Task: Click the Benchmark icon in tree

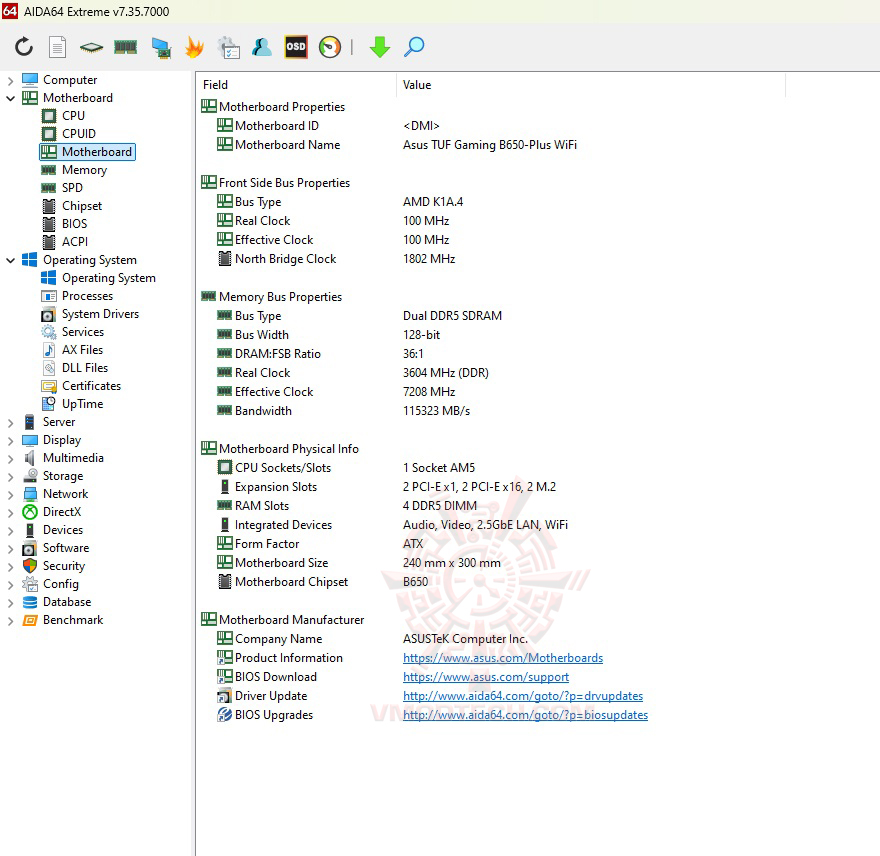Action: click(30, 620)
